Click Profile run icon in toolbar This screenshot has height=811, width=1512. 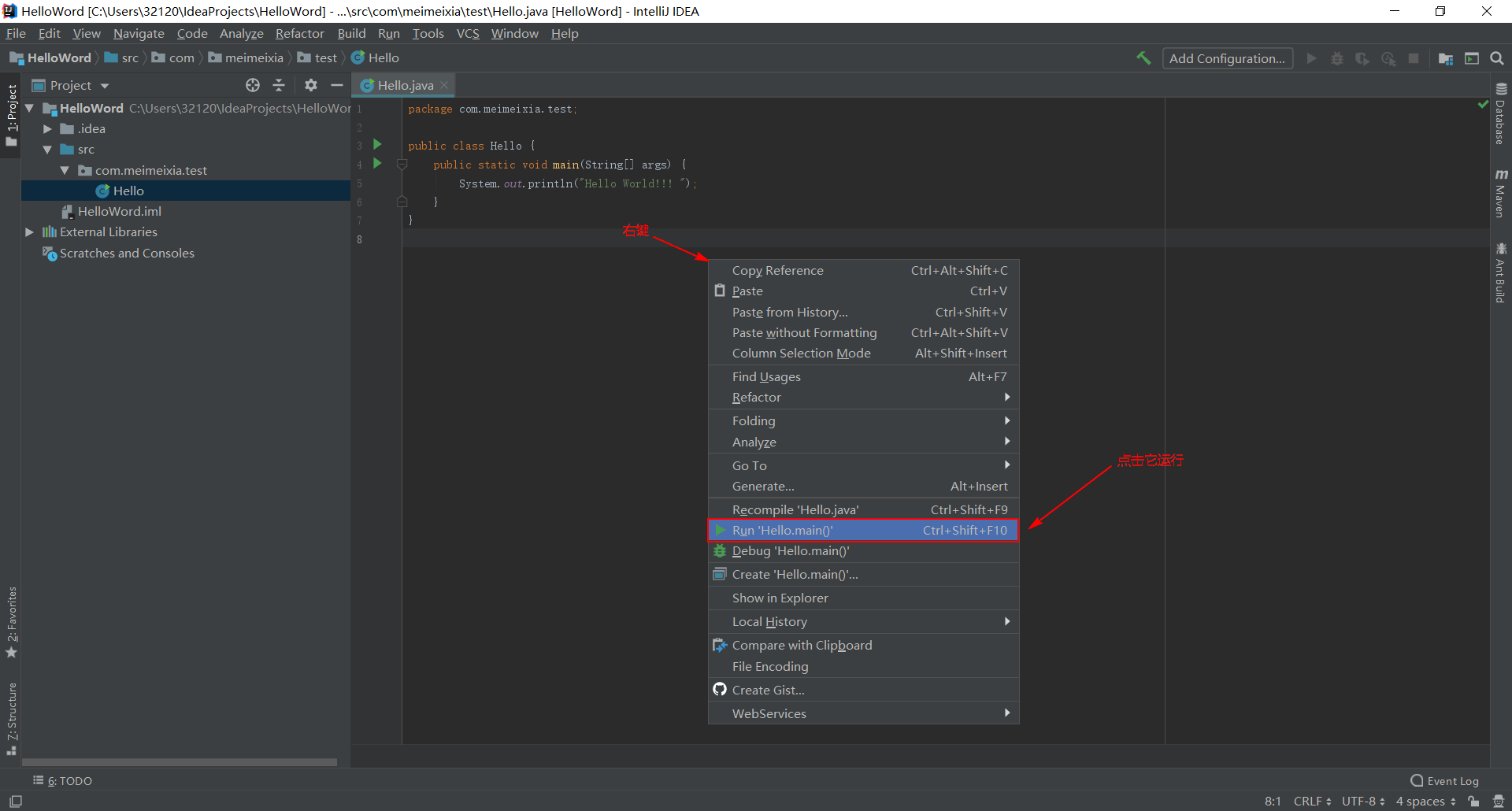click(1388, 58)
